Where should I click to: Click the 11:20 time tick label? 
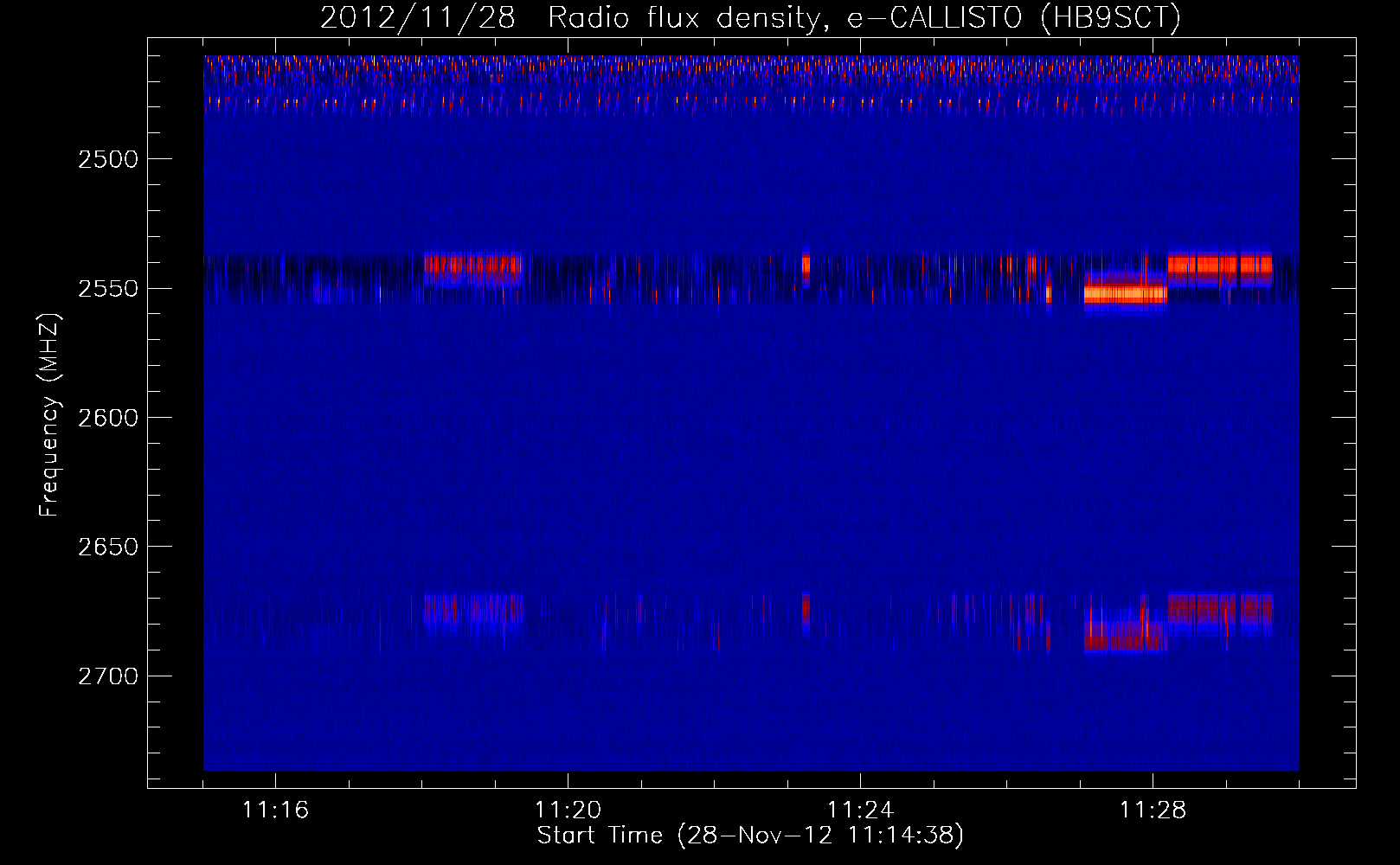click(x=568, y=811)
